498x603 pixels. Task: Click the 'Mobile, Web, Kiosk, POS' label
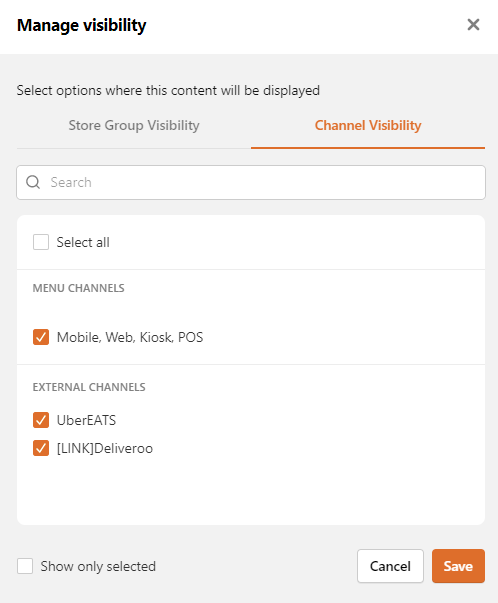(x=130, y=337)
